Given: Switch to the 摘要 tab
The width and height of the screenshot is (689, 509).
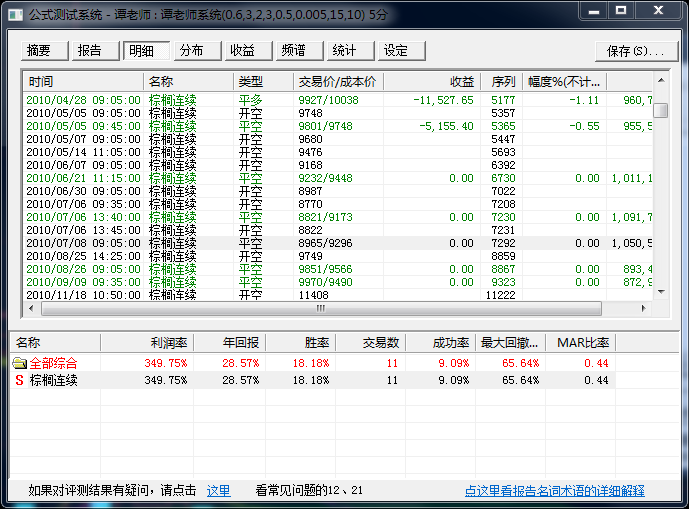Looking at the screenshot, I should [42, 51].
